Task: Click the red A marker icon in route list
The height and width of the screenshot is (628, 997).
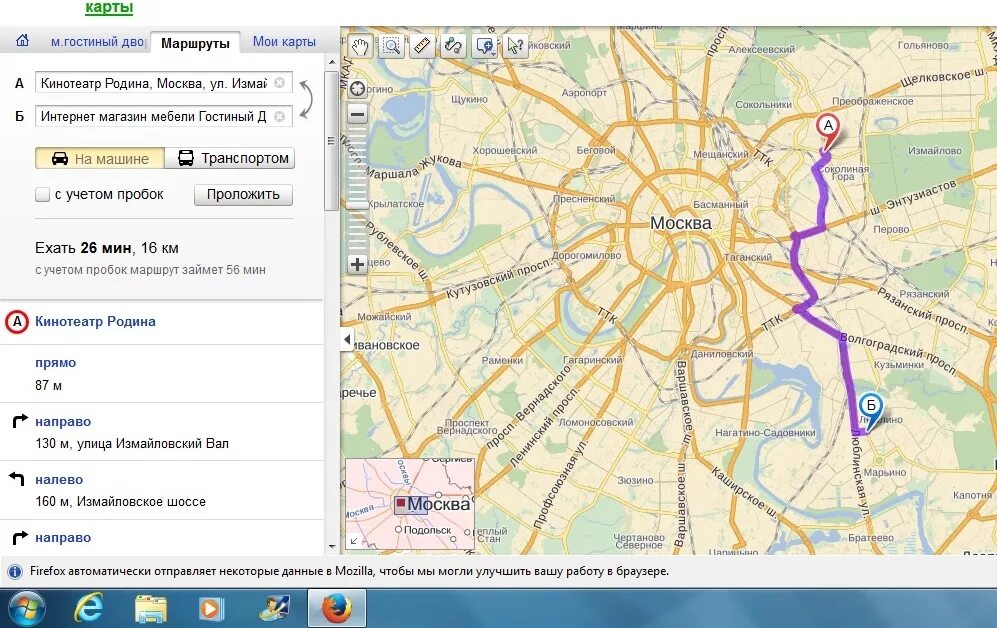Action: [17, 322]
